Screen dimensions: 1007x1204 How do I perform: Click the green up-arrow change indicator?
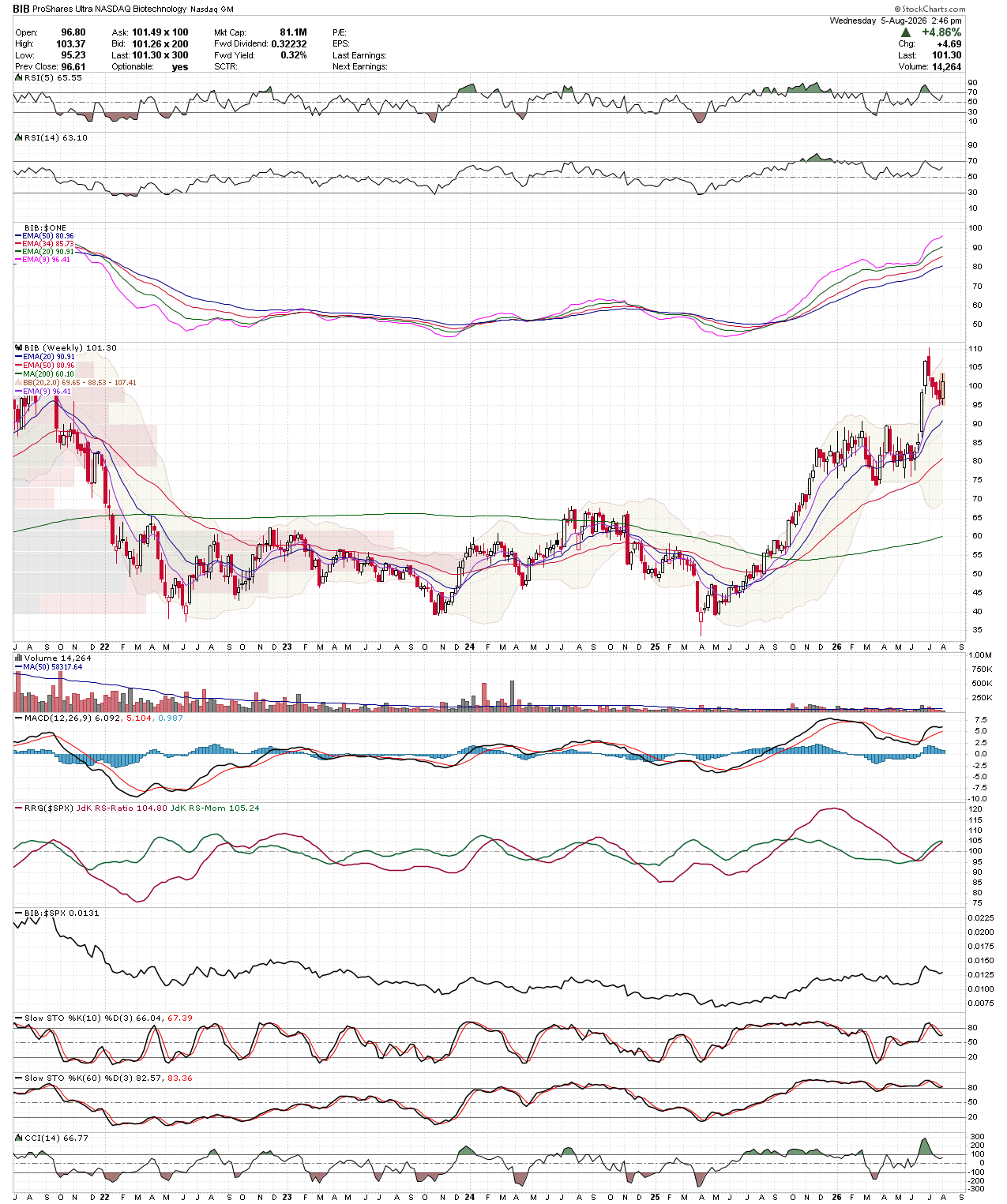pyautogui.click(x=907, y=32)
